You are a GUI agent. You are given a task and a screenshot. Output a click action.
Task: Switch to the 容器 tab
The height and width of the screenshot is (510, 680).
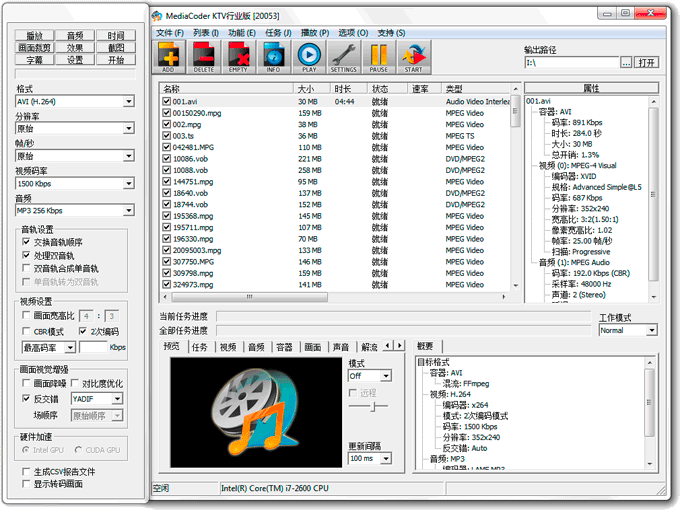[284, 347]
